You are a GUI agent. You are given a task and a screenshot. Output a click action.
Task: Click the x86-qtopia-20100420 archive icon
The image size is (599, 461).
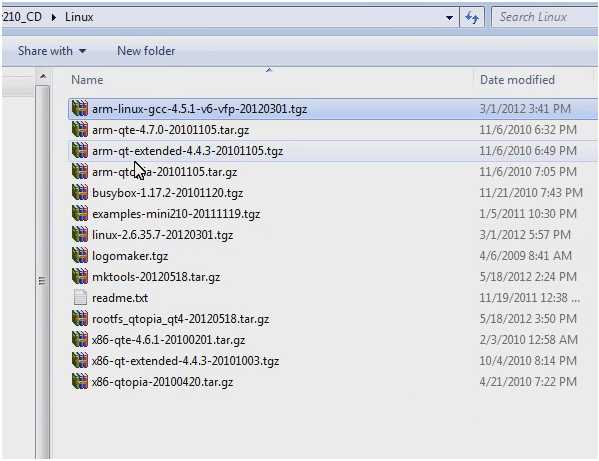click(x=80, y=382)
